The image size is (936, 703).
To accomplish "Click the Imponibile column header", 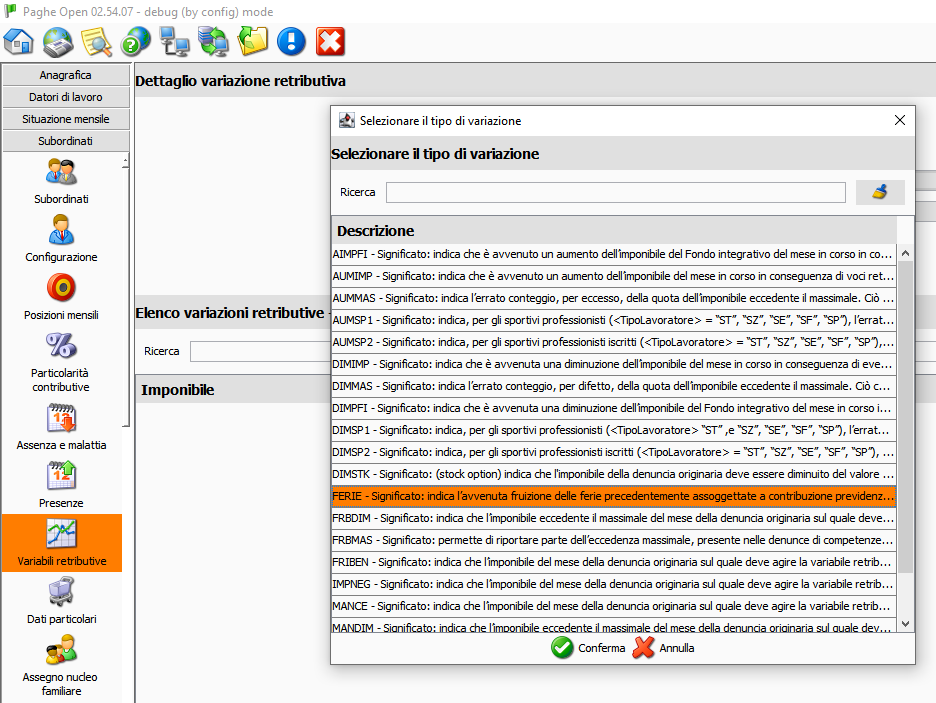I will coord(233,390).
